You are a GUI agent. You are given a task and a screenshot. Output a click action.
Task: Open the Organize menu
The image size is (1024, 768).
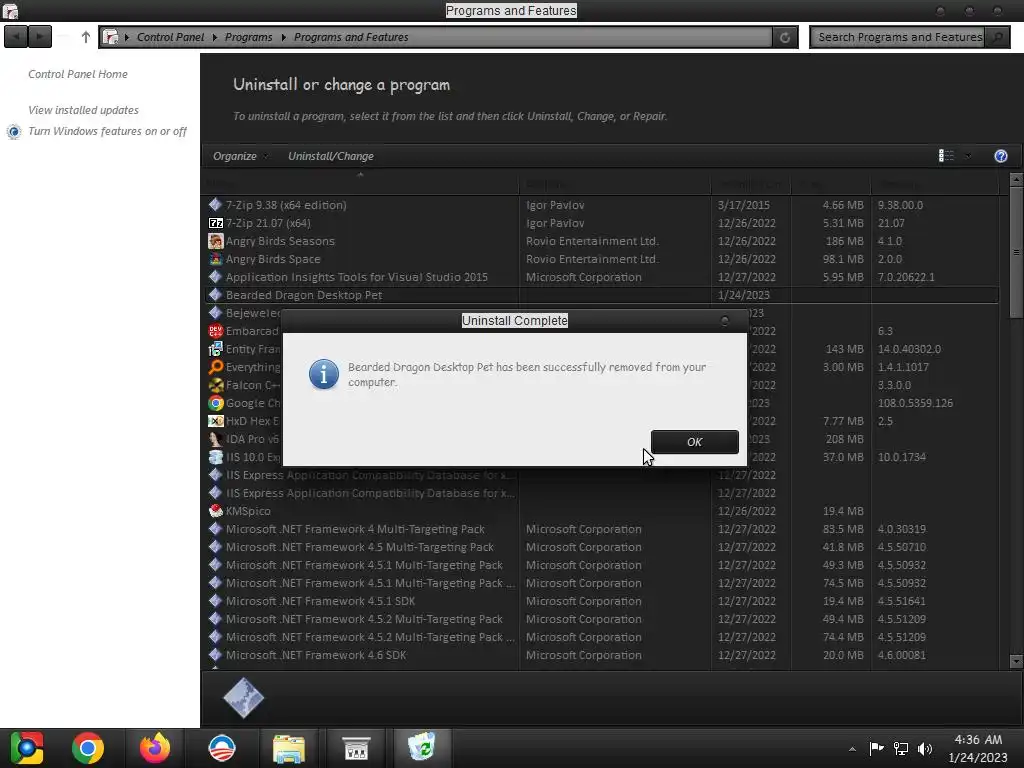coord(234,156)
